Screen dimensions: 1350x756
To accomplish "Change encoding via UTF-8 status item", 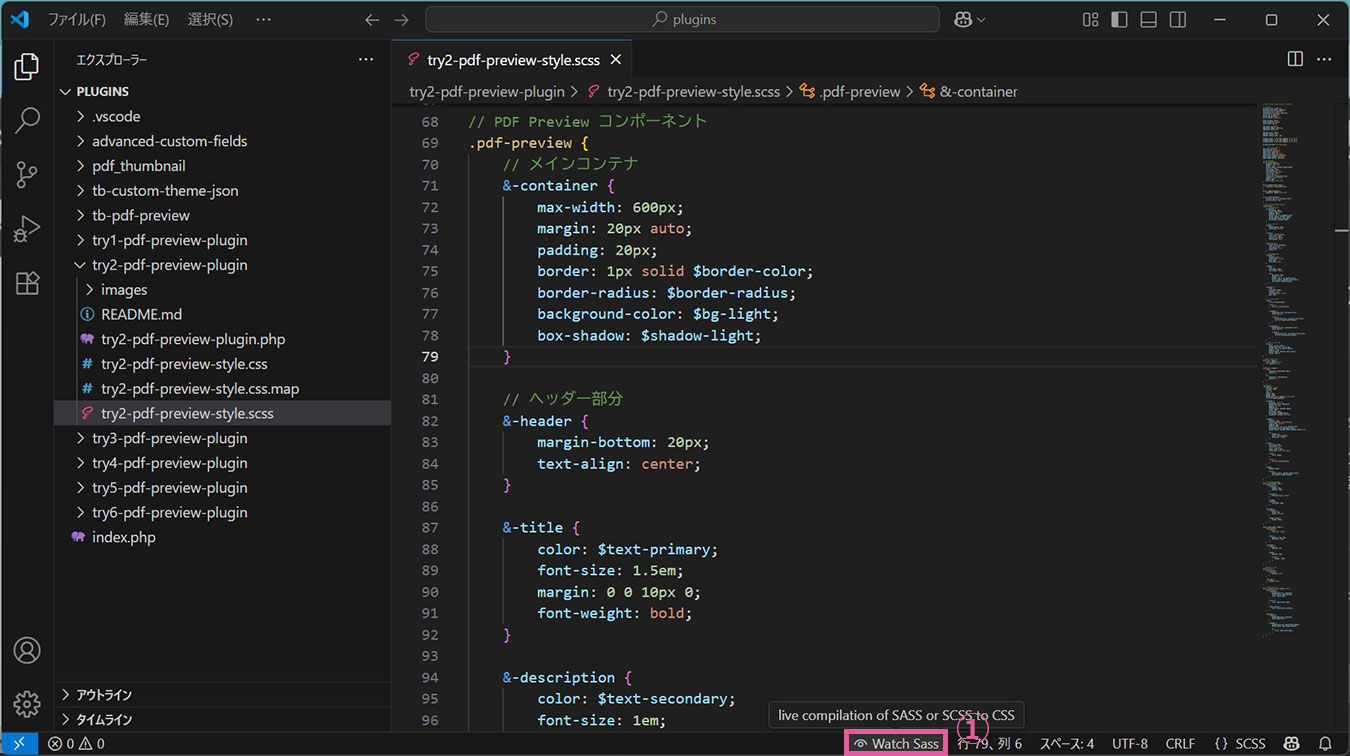I will [x=1129, y=743].
